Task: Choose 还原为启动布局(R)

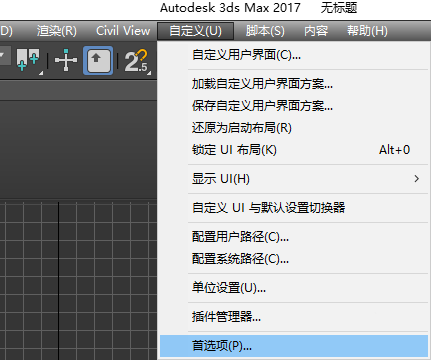Action: (x=293, y=128)
